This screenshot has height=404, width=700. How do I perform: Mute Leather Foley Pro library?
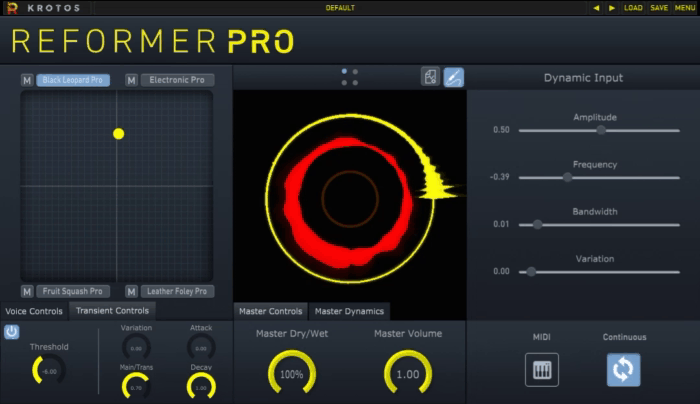pyautogui.click(x=131, y=292)
